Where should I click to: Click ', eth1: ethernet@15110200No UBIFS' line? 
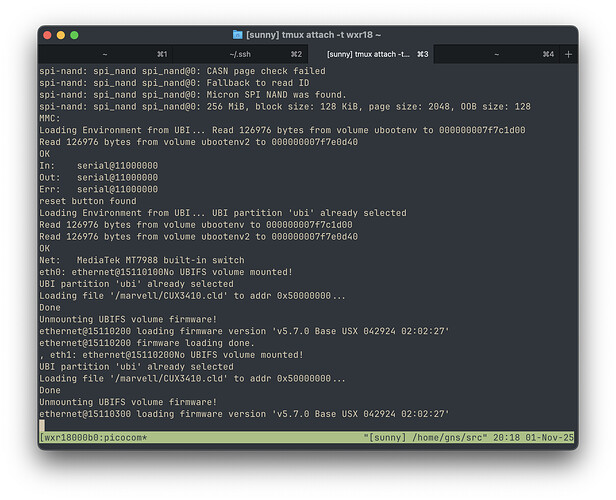171,355
